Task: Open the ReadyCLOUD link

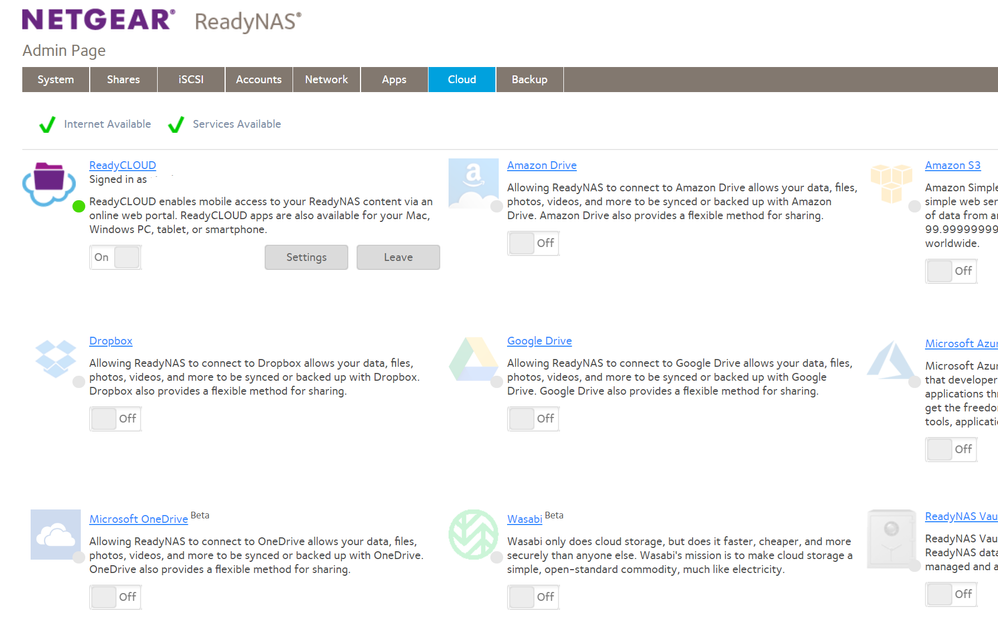Action: 122,165
